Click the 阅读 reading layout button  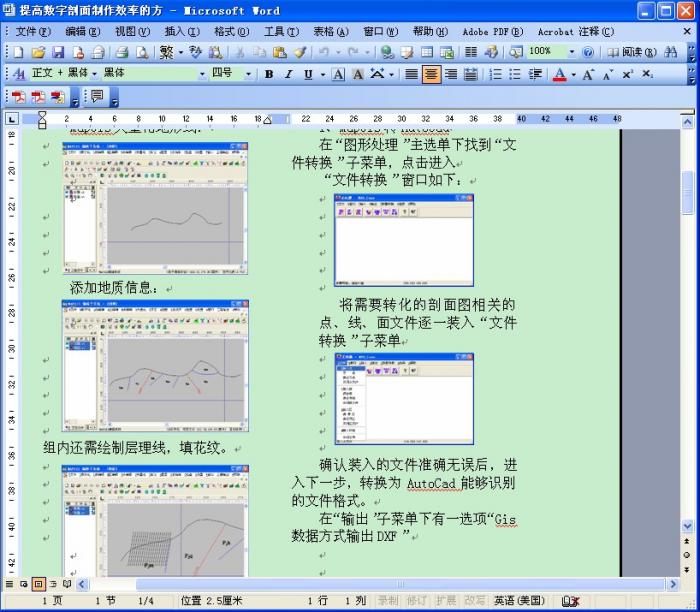point(627,52)
